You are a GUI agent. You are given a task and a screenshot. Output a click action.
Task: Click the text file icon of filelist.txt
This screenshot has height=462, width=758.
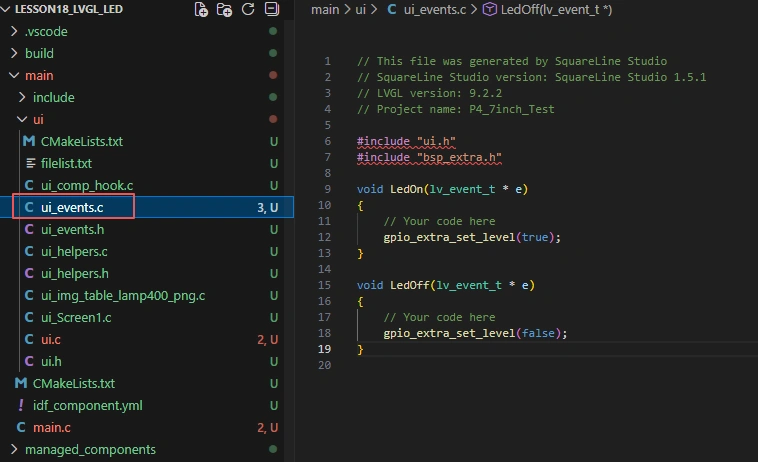(29, 163)
